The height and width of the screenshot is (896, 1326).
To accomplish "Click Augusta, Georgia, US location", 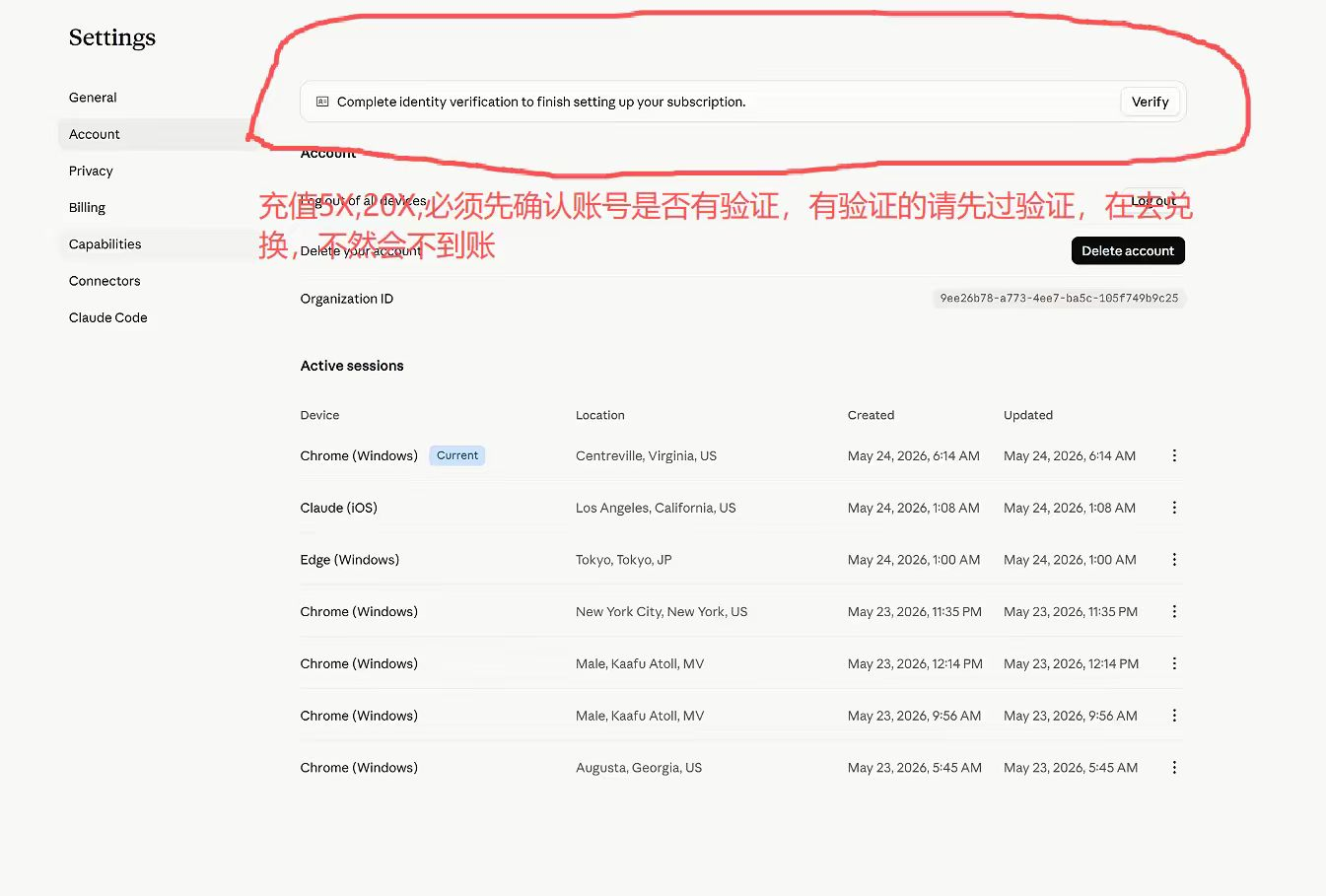I will 639,768.
